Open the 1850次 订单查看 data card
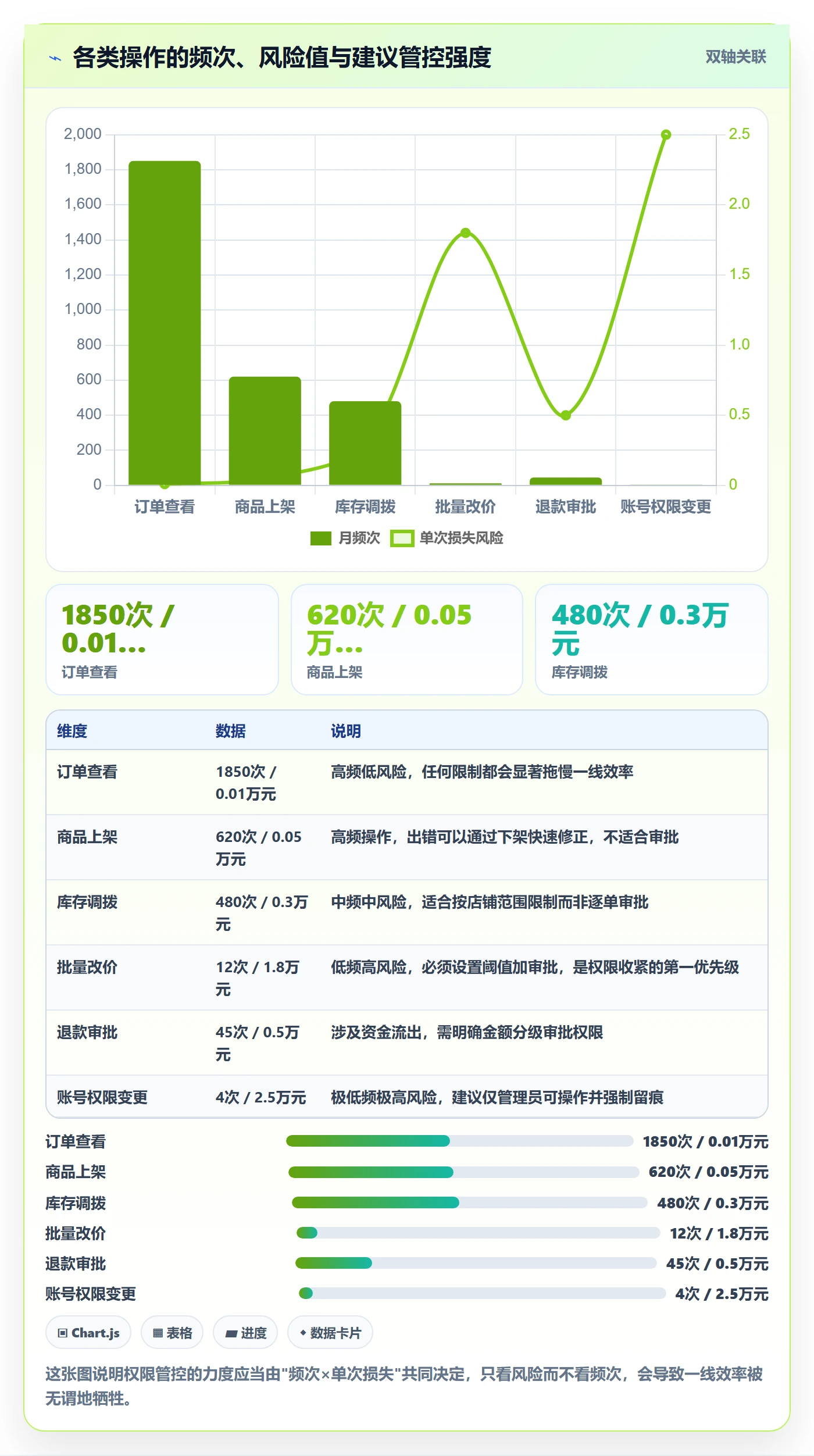The image size is (814, 1456). pyautogui.click(x=162, y=640)
